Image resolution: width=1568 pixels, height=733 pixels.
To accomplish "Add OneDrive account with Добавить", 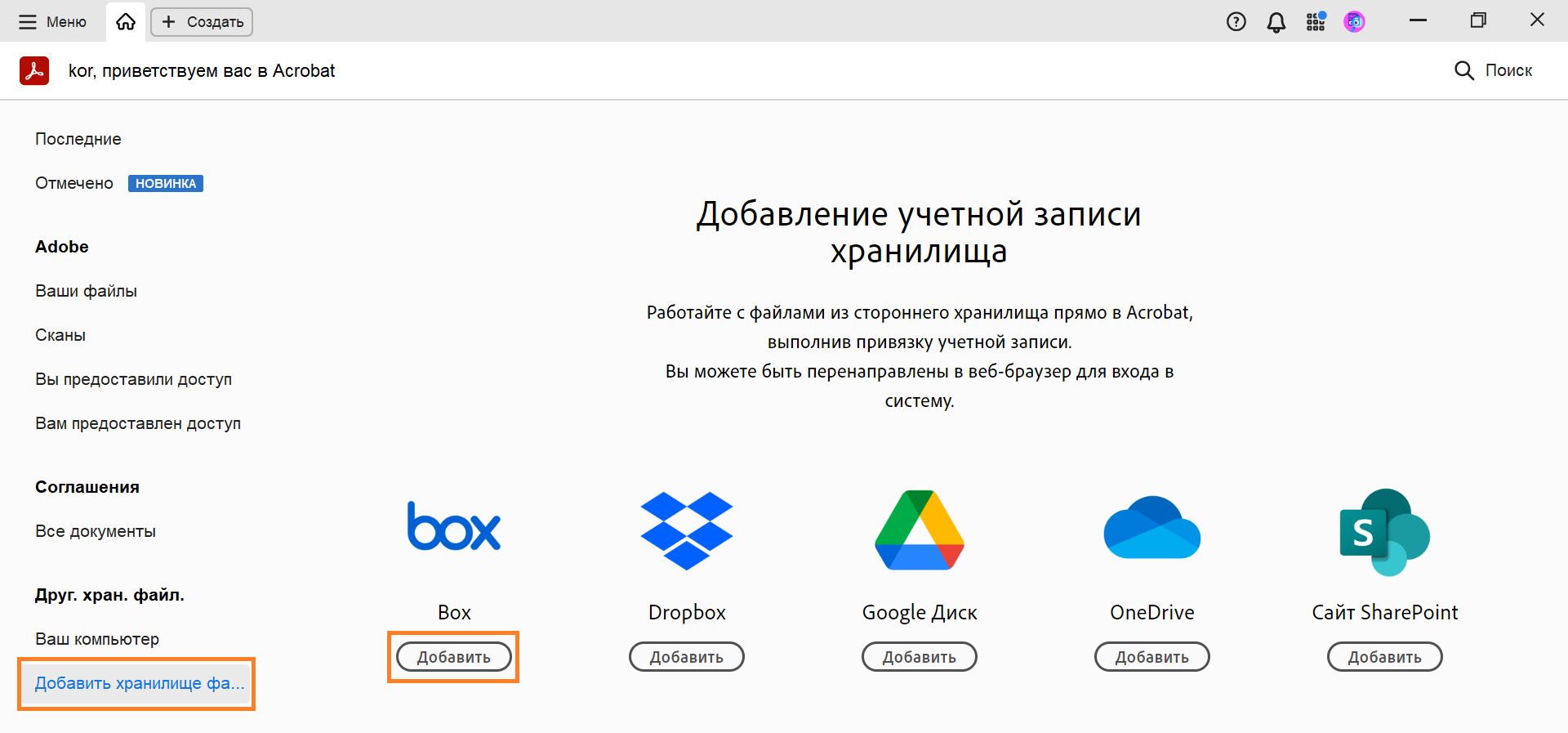I will pos(1152,657).
